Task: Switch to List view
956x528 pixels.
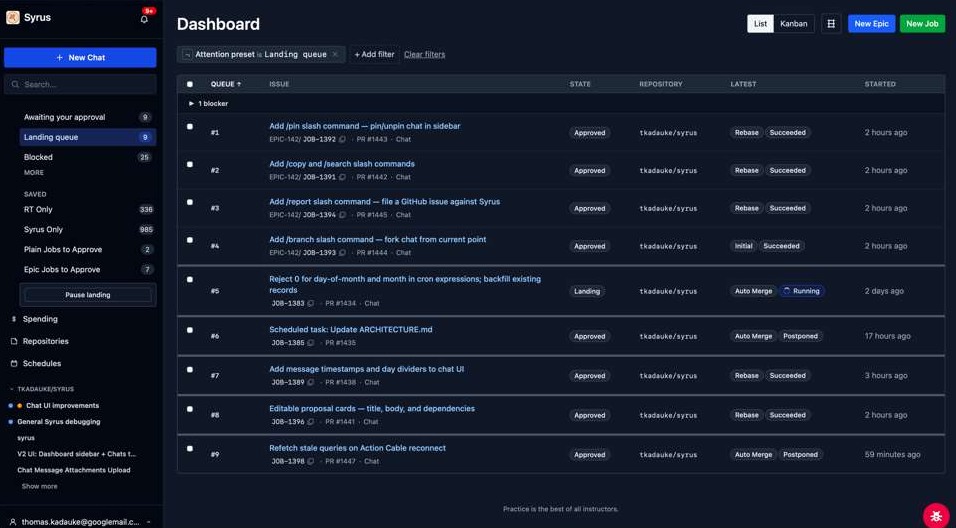Action: pos(760,24)
